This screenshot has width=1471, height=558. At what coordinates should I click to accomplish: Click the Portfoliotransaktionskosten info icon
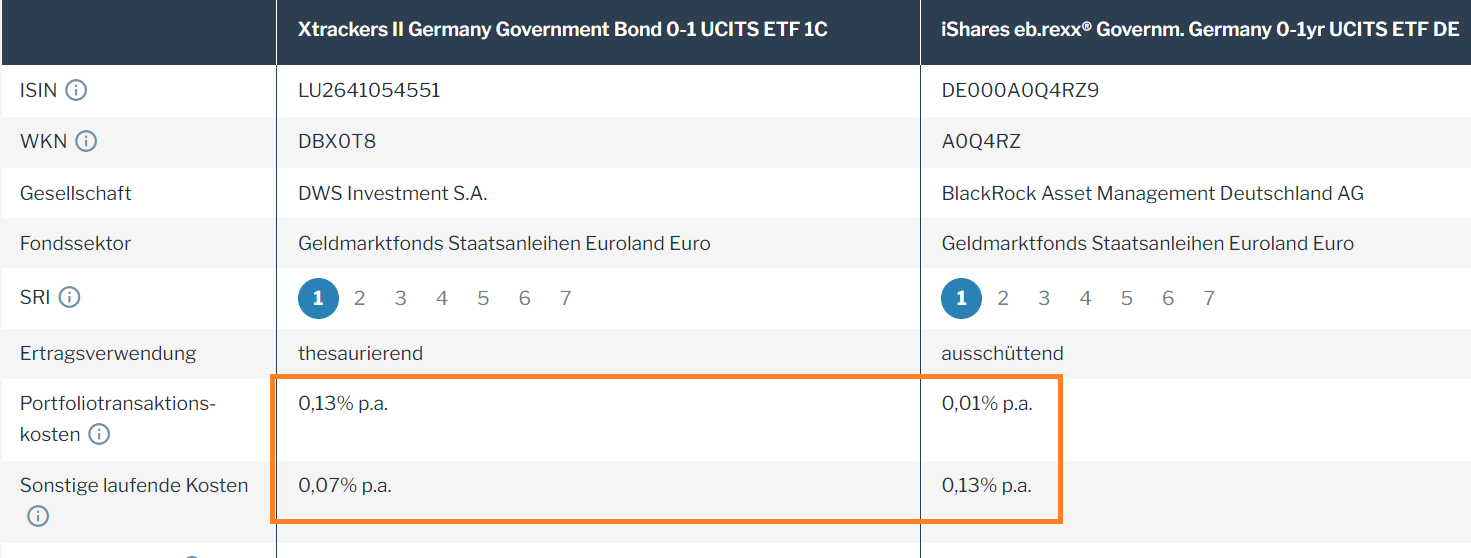[x=99, y=434]
